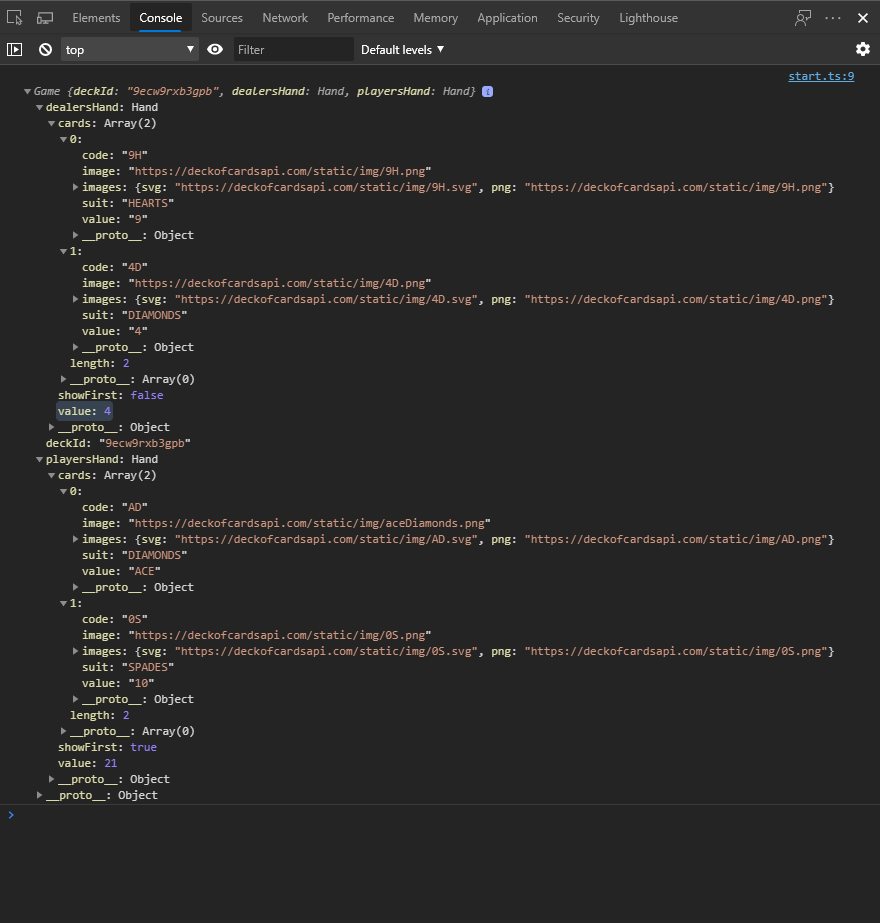Switch to the Lighthouse tab

(647, 17)
